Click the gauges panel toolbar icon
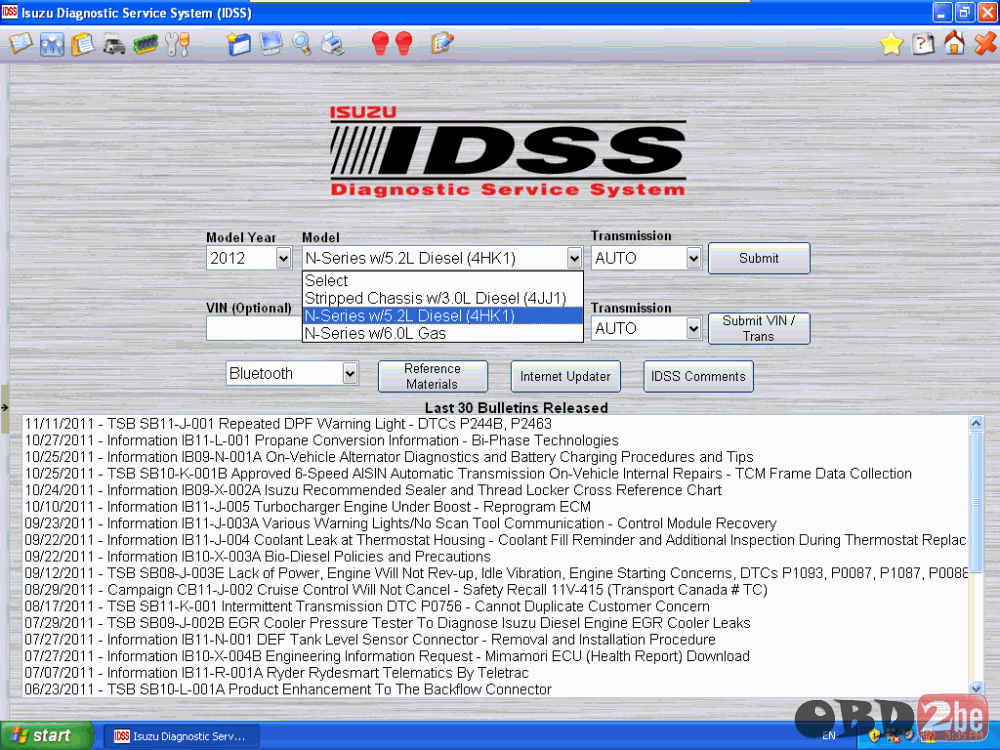Image resolution: width=1000 pixels, height=750 pixels. point(52,44)
